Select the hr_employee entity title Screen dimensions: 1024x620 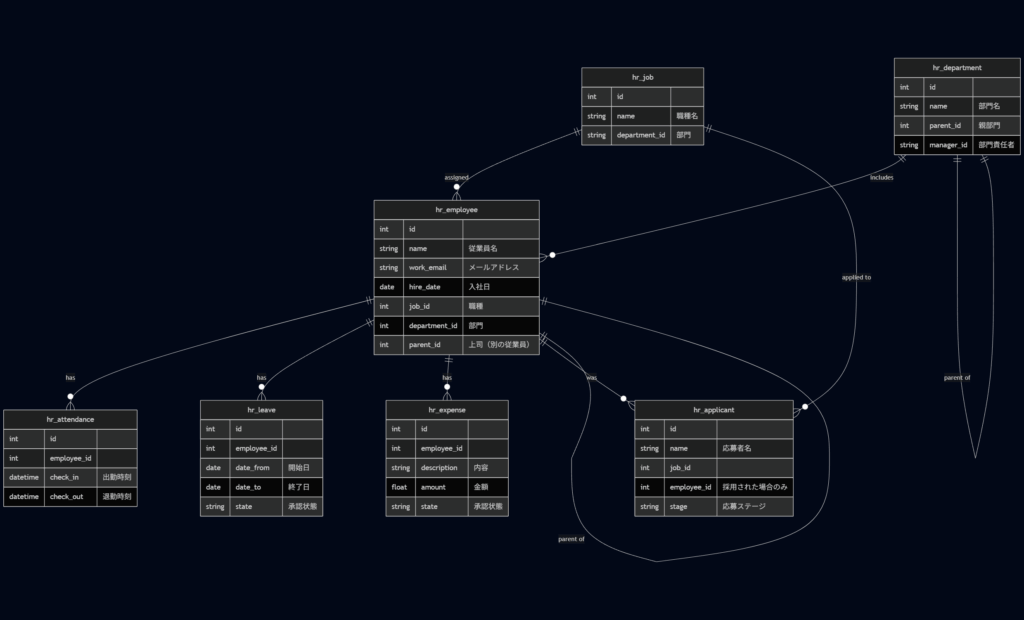(456, 210)
